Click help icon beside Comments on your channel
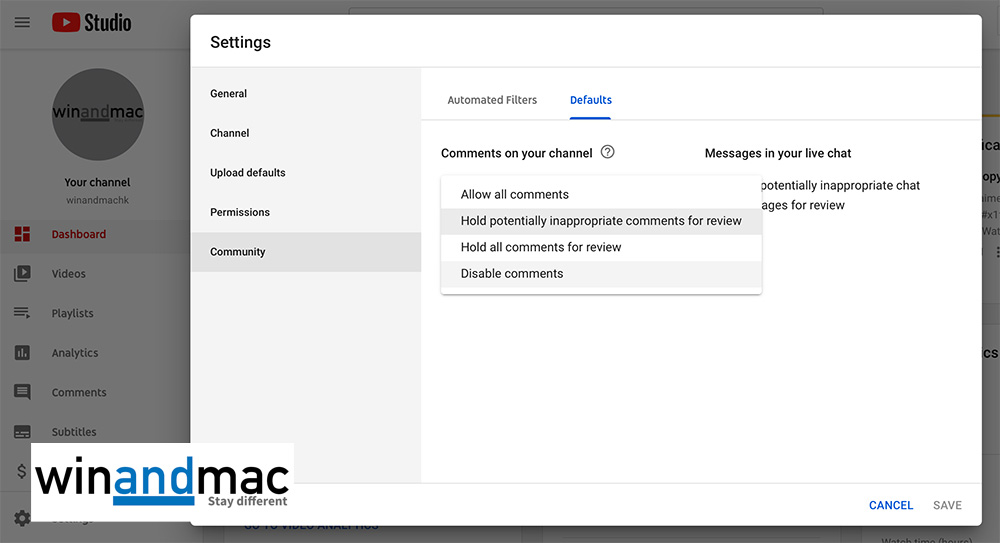 pos(607,153)
